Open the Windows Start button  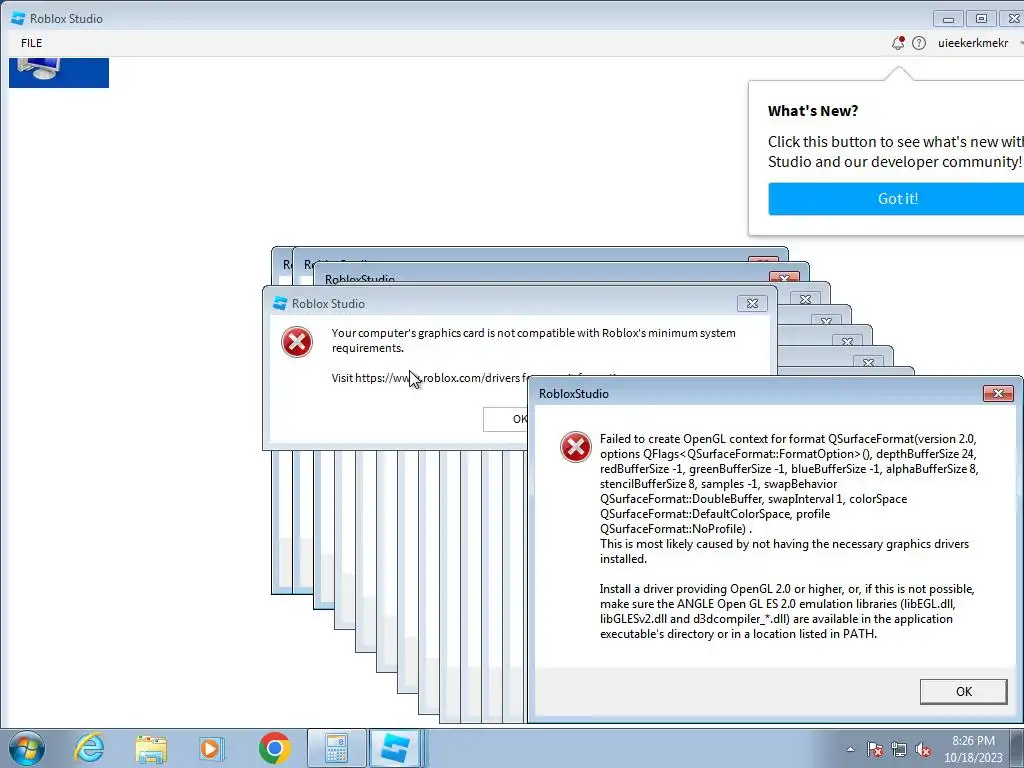point(26,748)
